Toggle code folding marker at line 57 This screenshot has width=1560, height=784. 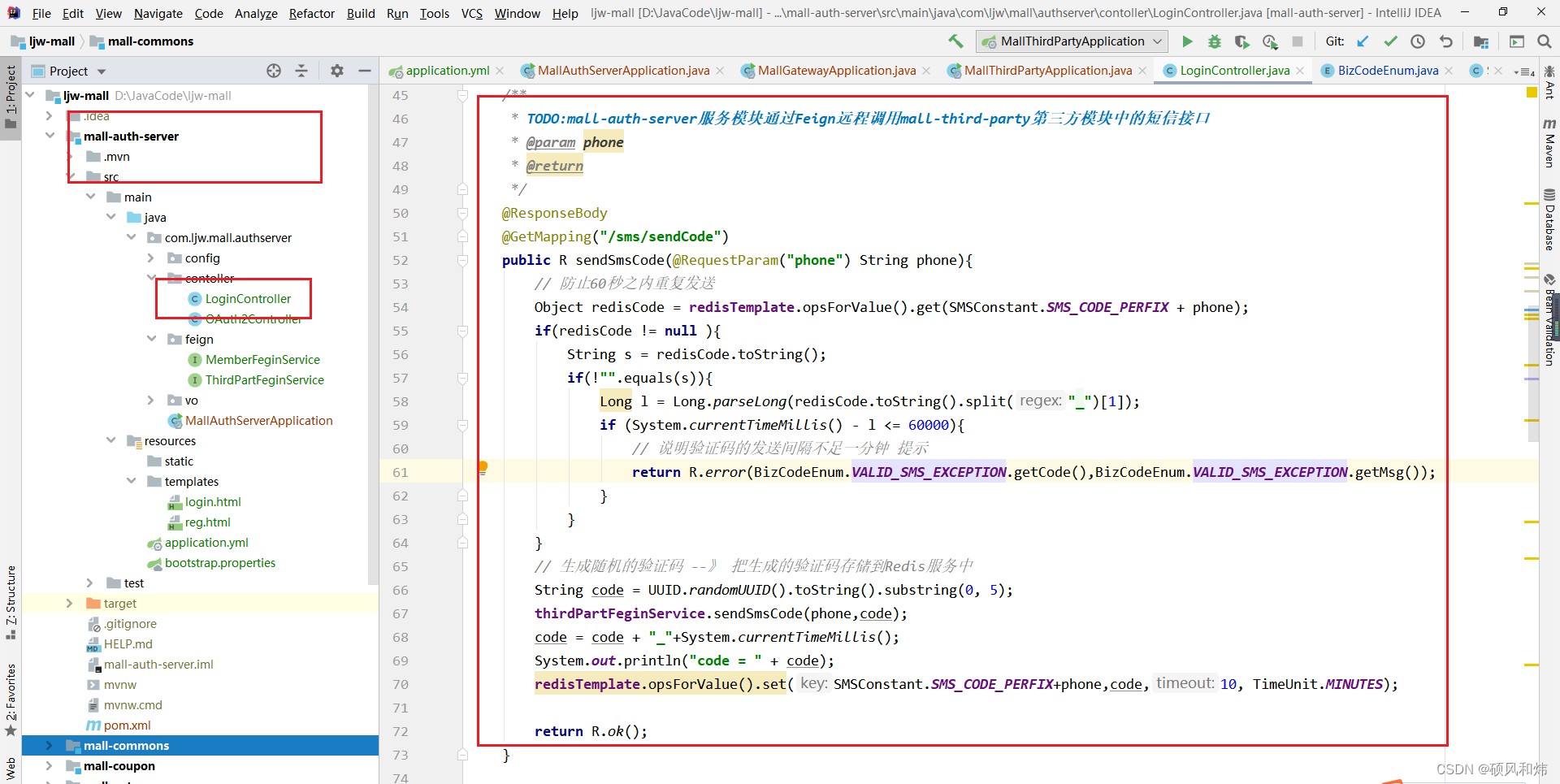[x=462, y=378]
